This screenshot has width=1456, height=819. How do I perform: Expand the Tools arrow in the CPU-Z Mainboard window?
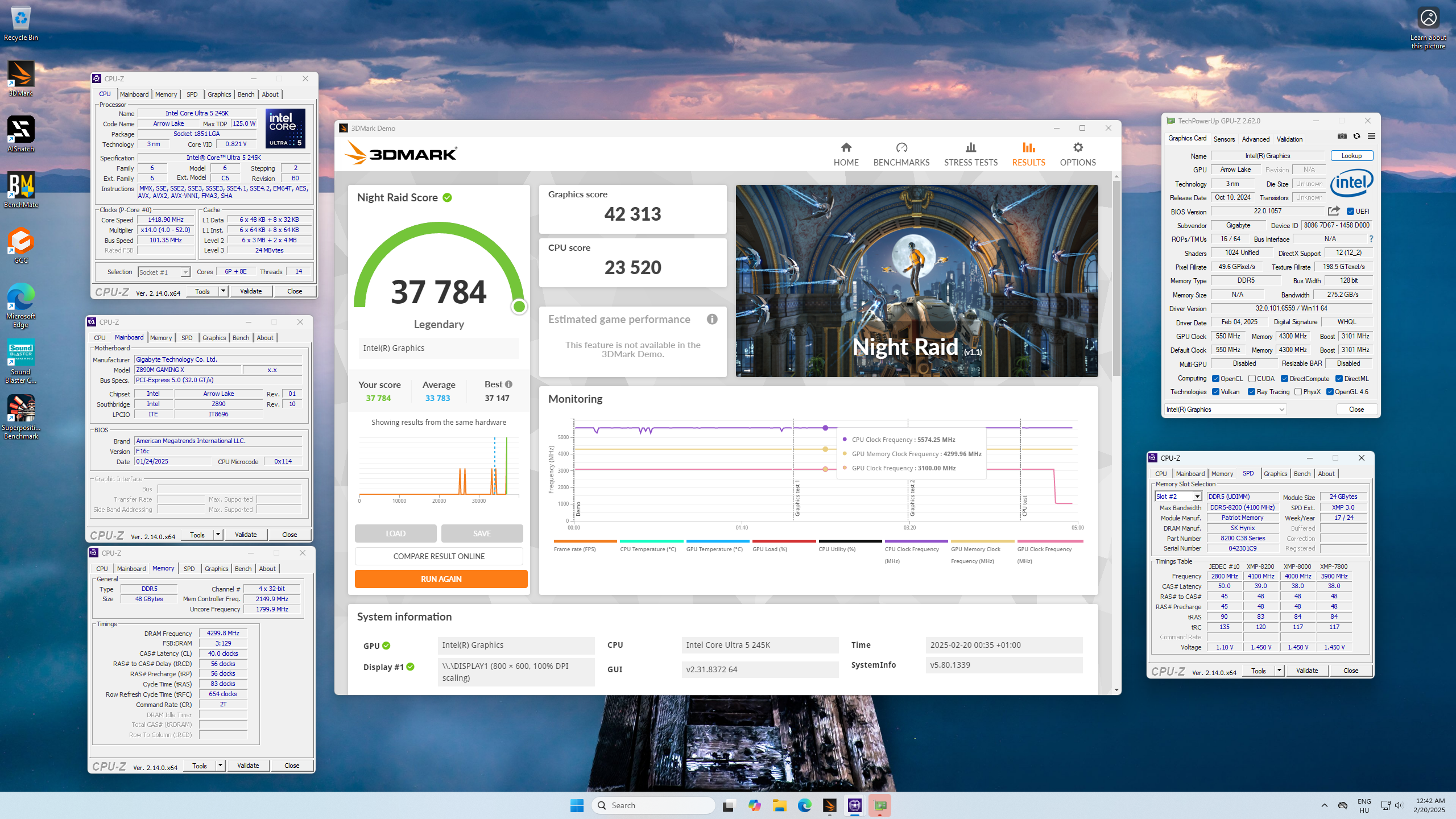218,535
